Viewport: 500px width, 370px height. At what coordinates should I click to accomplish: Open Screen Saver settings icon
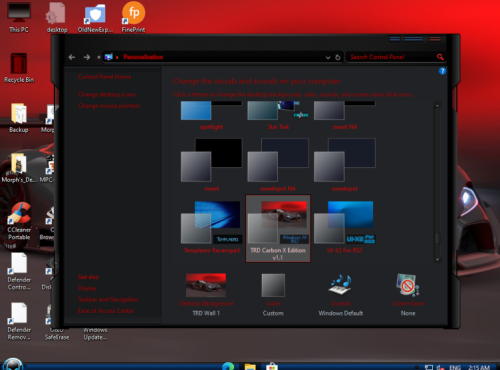[407, 285]
